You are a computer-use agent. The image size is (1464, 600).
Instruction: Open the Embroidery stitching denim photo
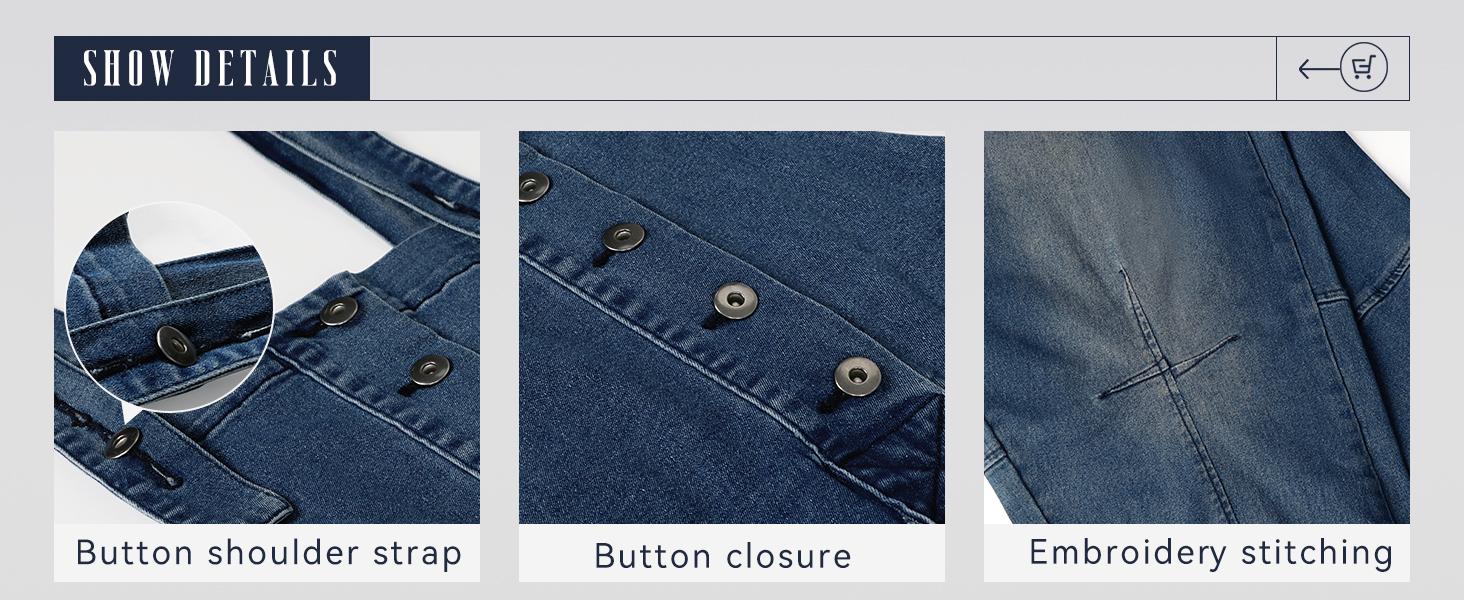[1197, 327]
